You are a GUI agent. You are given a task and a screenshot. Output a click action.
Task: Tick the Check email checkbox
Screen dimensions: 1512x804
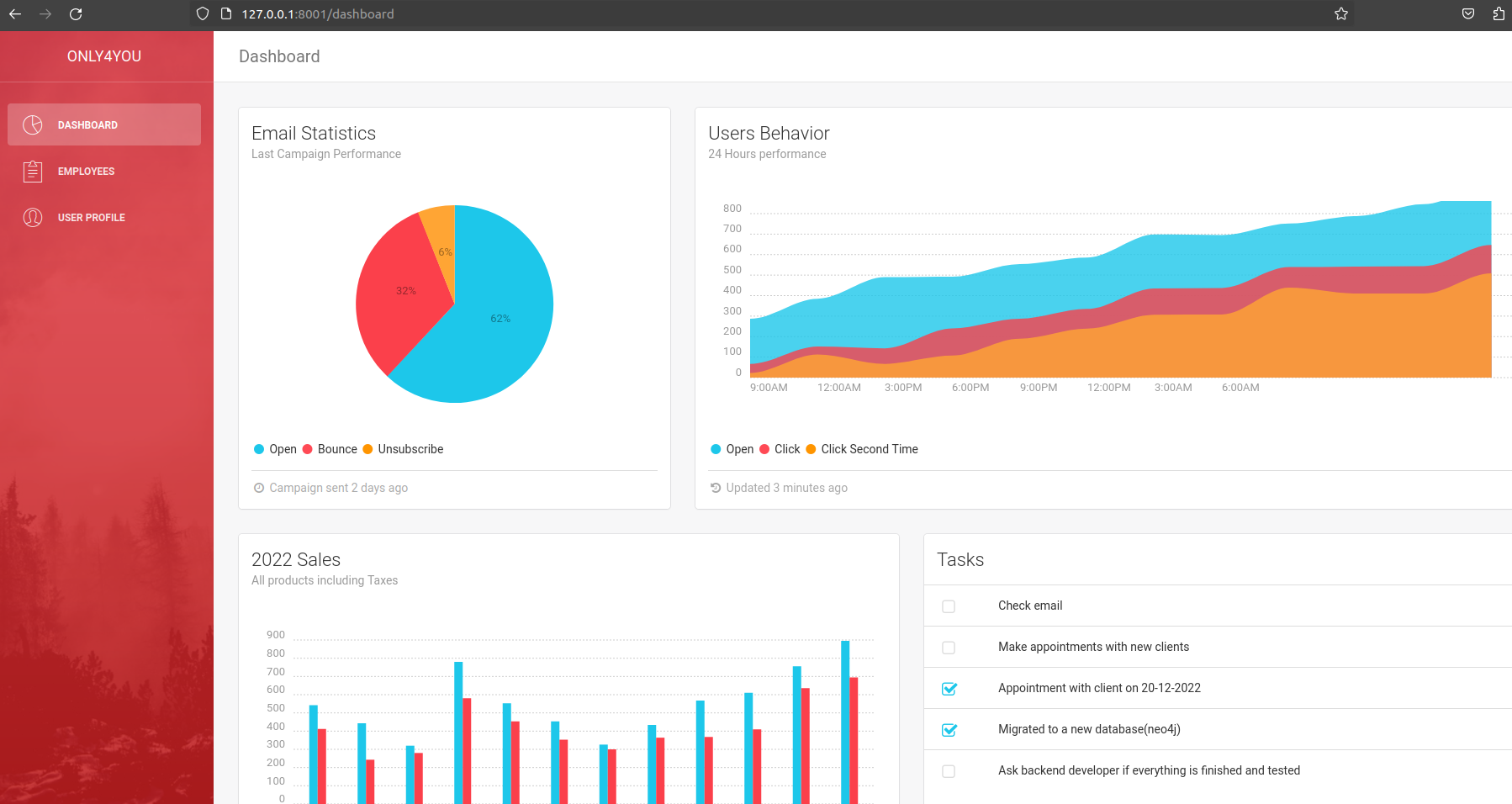949,606
